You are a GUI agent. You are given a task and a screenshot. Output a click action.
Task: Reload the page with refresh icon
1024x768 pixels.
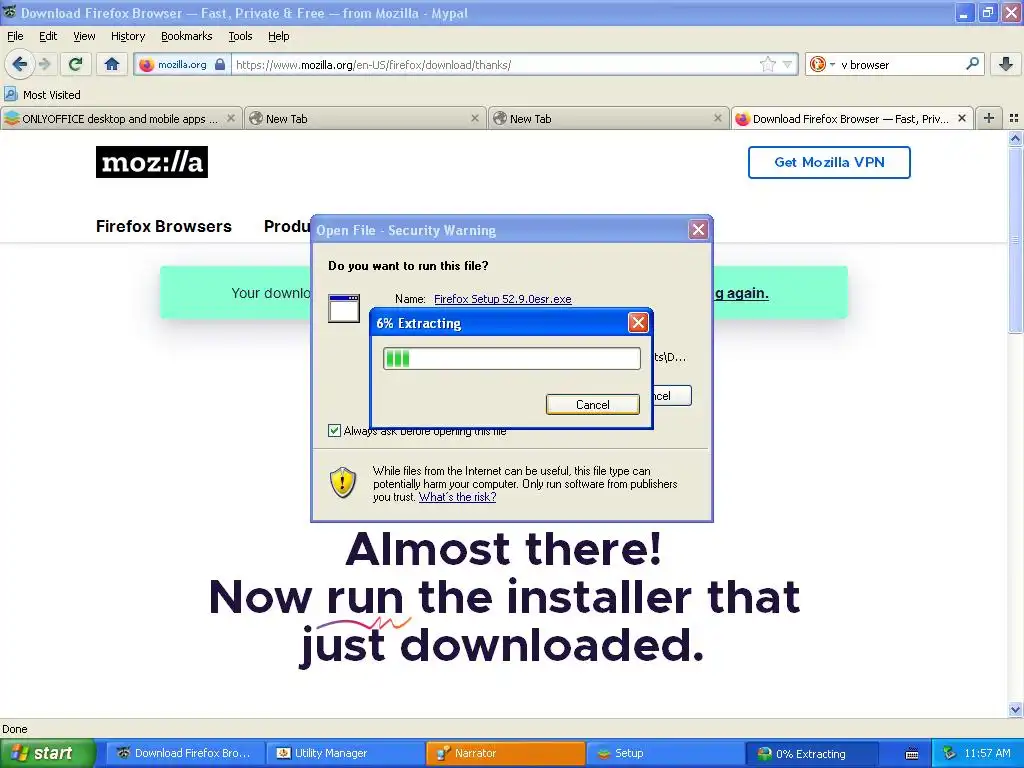pos(75,64)
